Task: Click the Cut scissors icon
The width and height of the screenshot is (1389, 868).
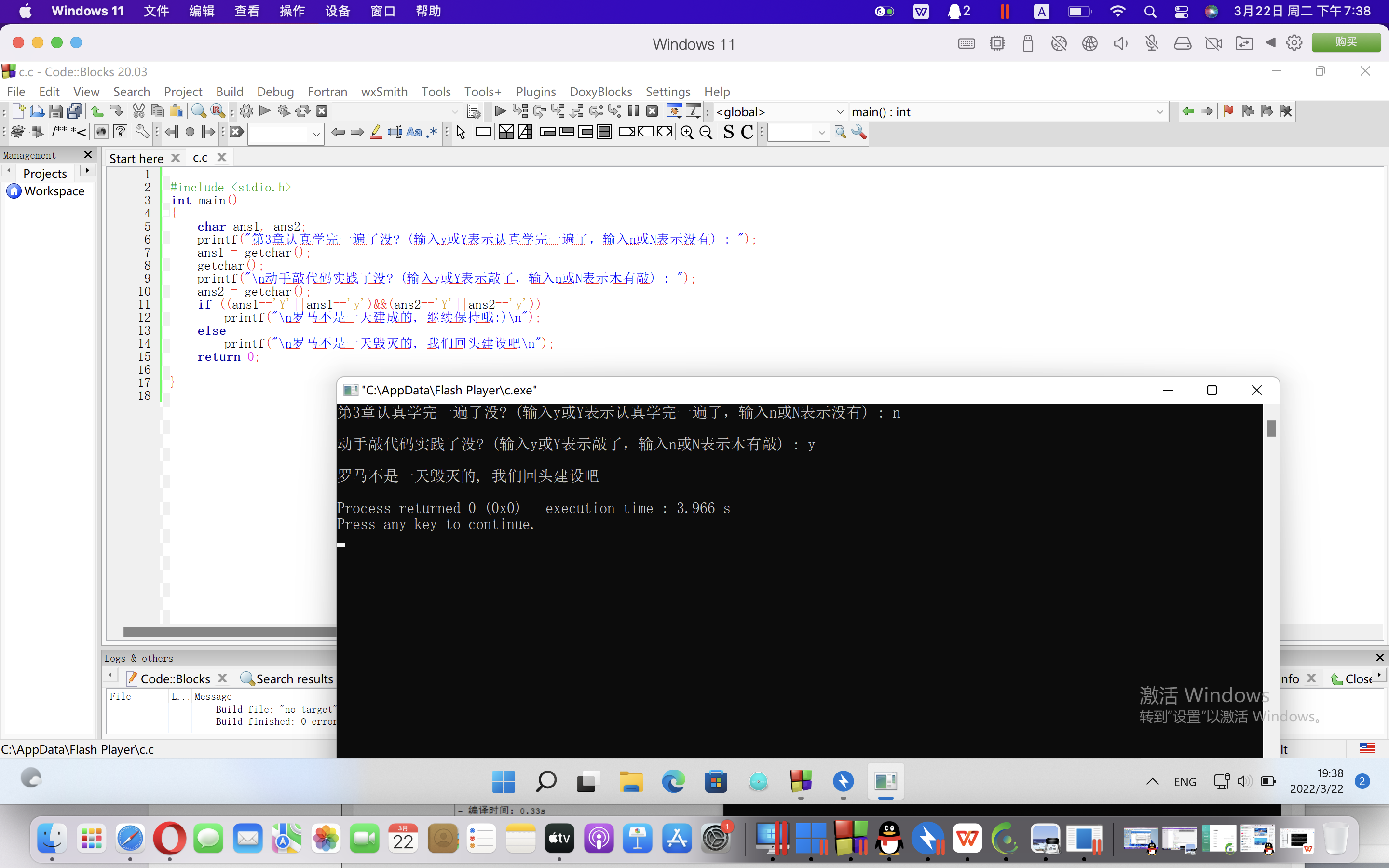Action: (x=138, y=111)
